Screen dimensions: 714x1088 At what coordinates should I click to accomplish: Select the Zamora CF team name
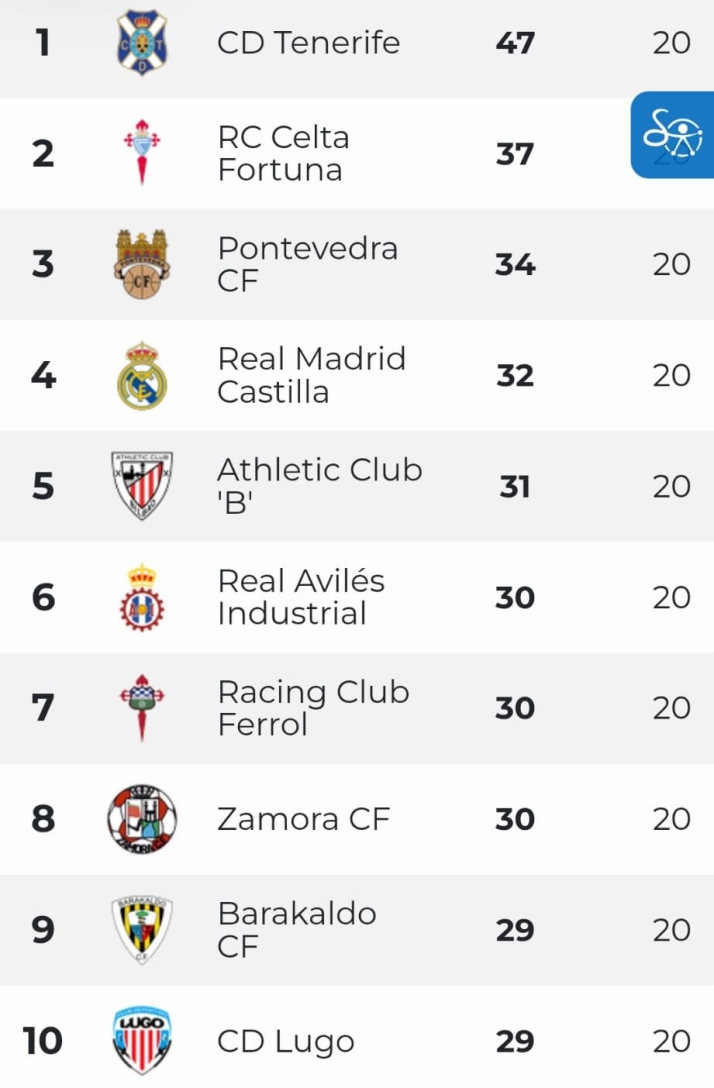303,819
